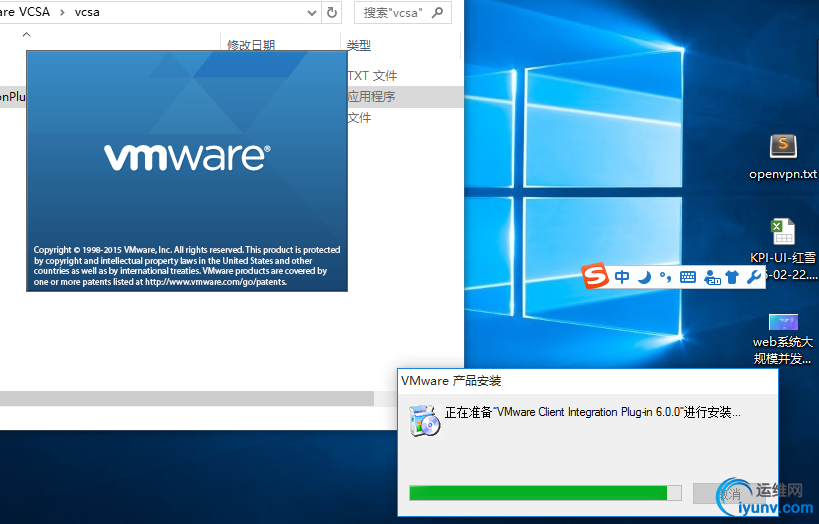The image size is (819, 524).
Task: Open the Sogou skin shirt icon
Action: (732, 277)
